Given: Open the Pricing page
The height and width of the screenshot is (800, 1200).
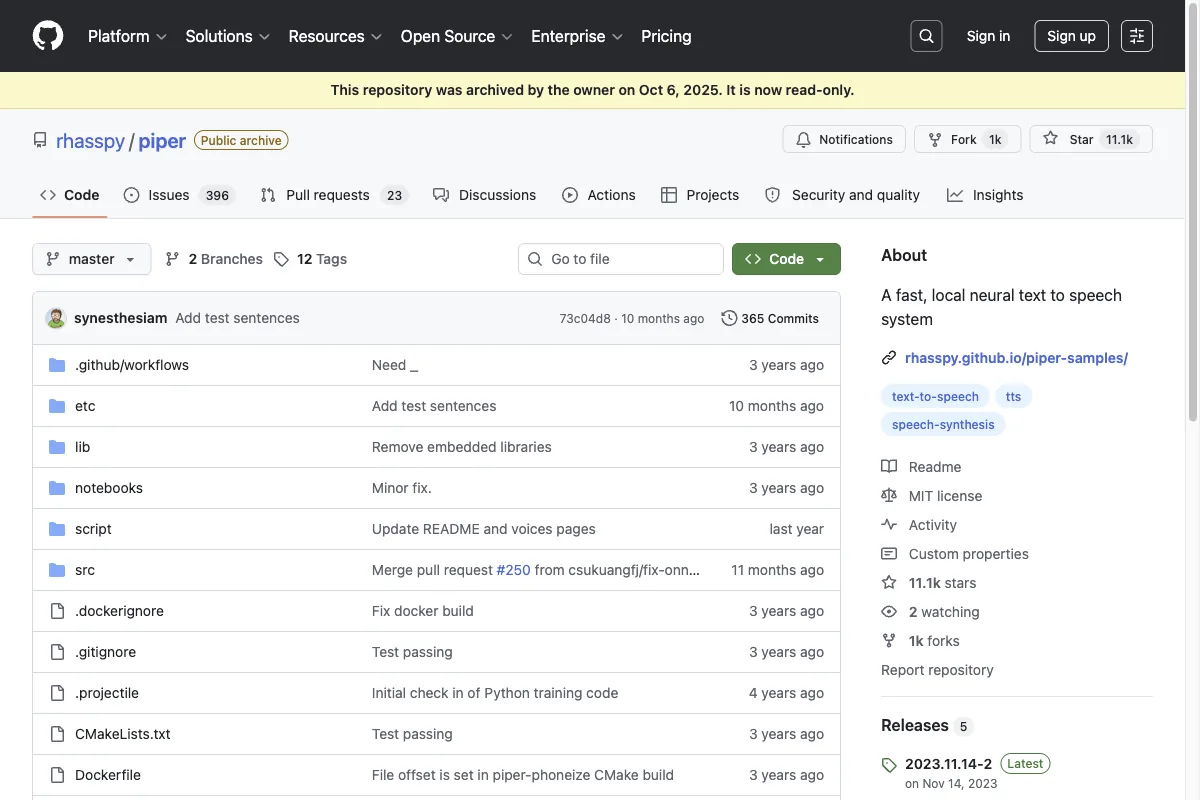Looking at the screenshot, I should point(666,36).
